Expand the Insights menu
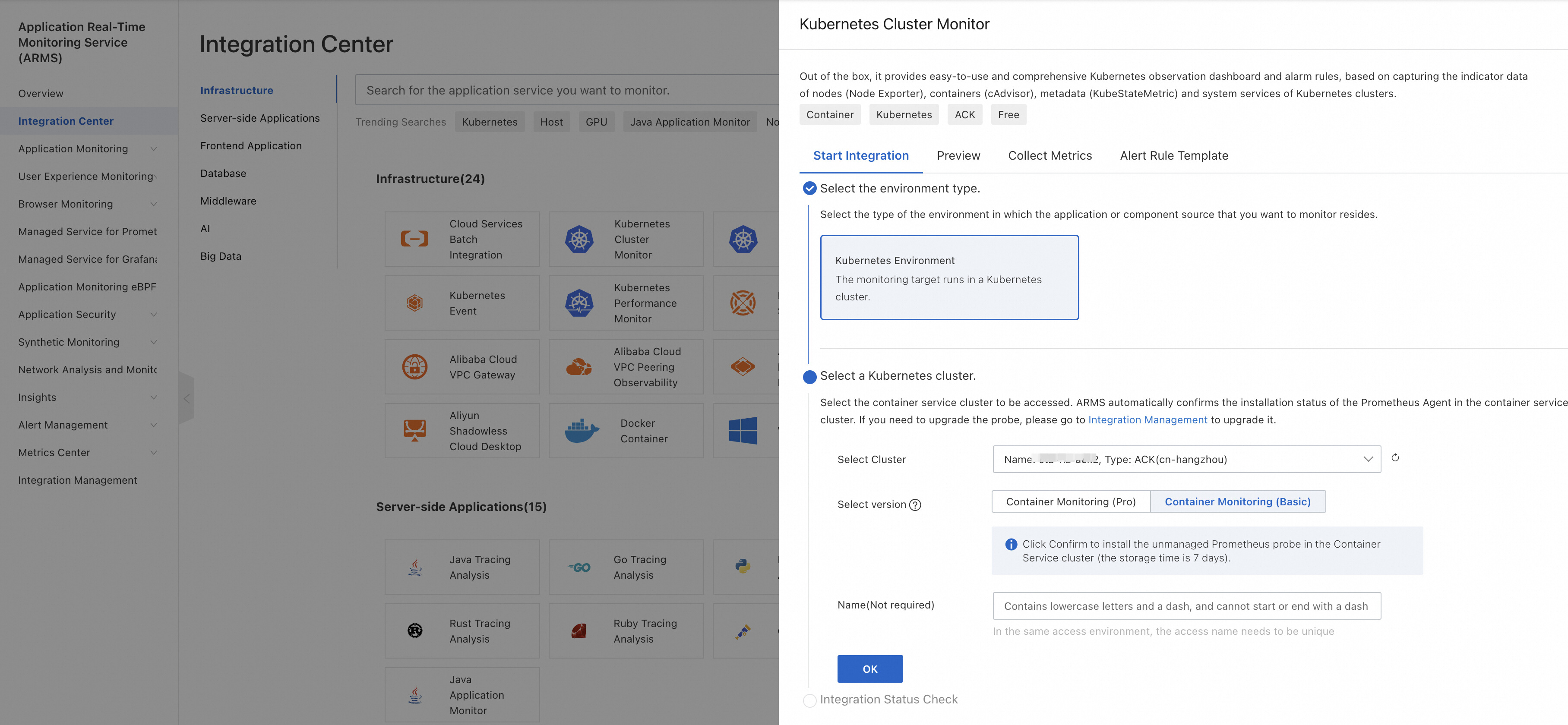 (x=153, y=398)
